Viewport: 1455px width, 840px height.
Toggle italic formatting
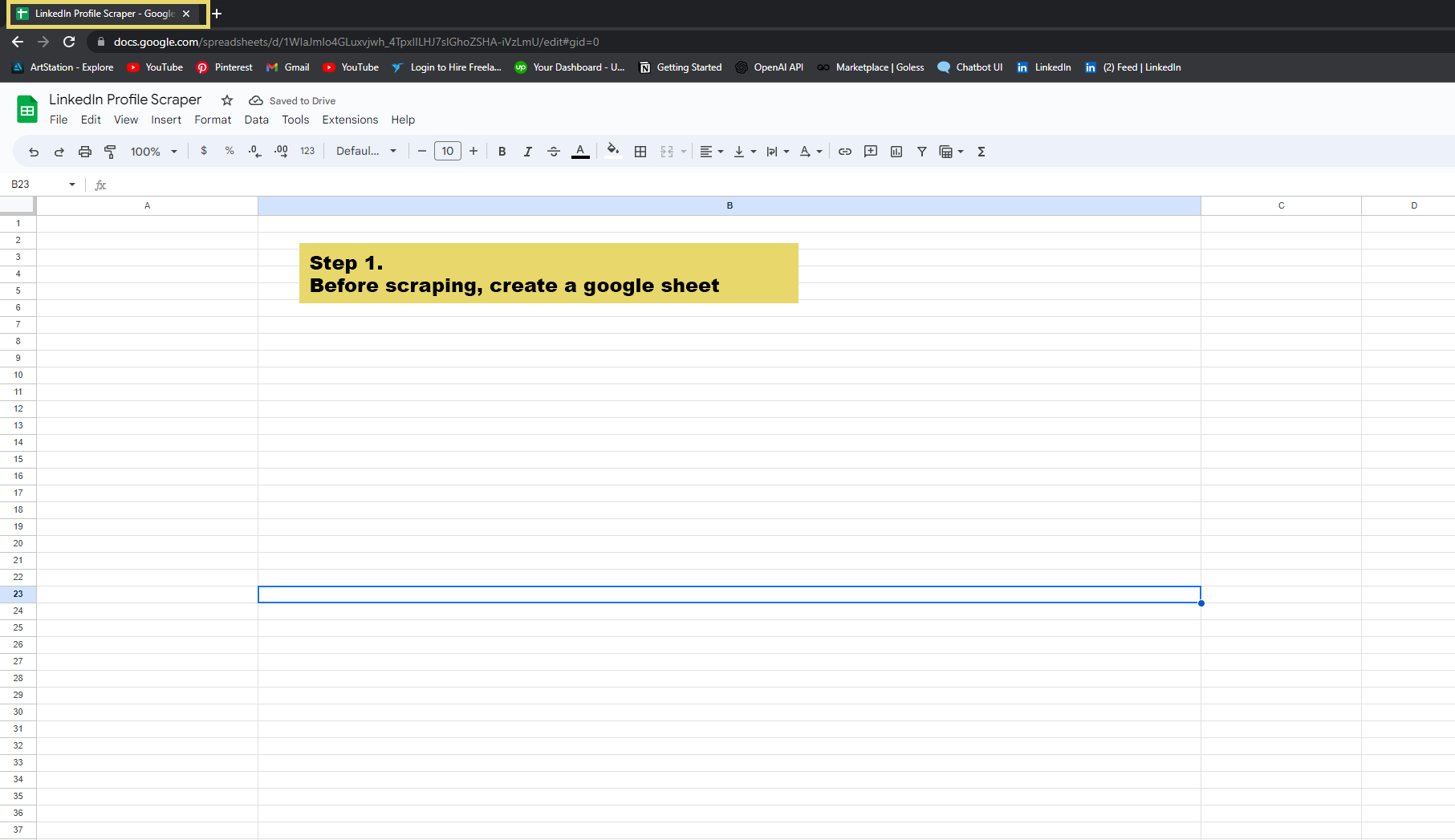[x=527, y=152]
